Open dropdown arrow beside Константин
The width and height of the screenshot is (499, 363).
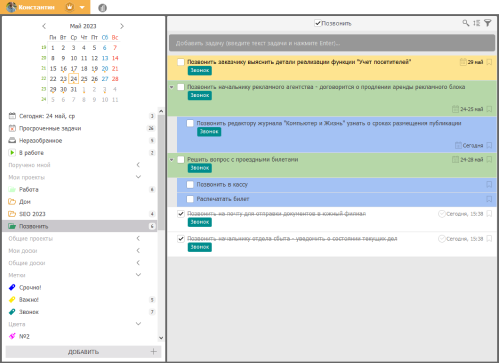pyautogui.click(x=82, y=7)
